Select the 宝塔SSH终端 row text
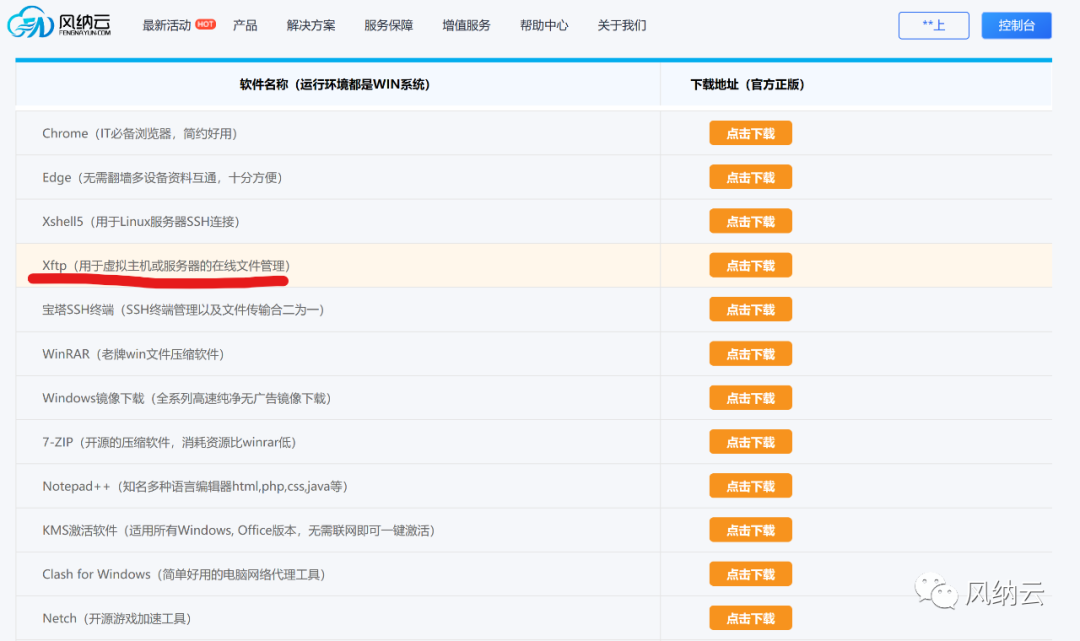Viewport: 1080px width, 641px height. pyautogui.click(x=183, y=310)
